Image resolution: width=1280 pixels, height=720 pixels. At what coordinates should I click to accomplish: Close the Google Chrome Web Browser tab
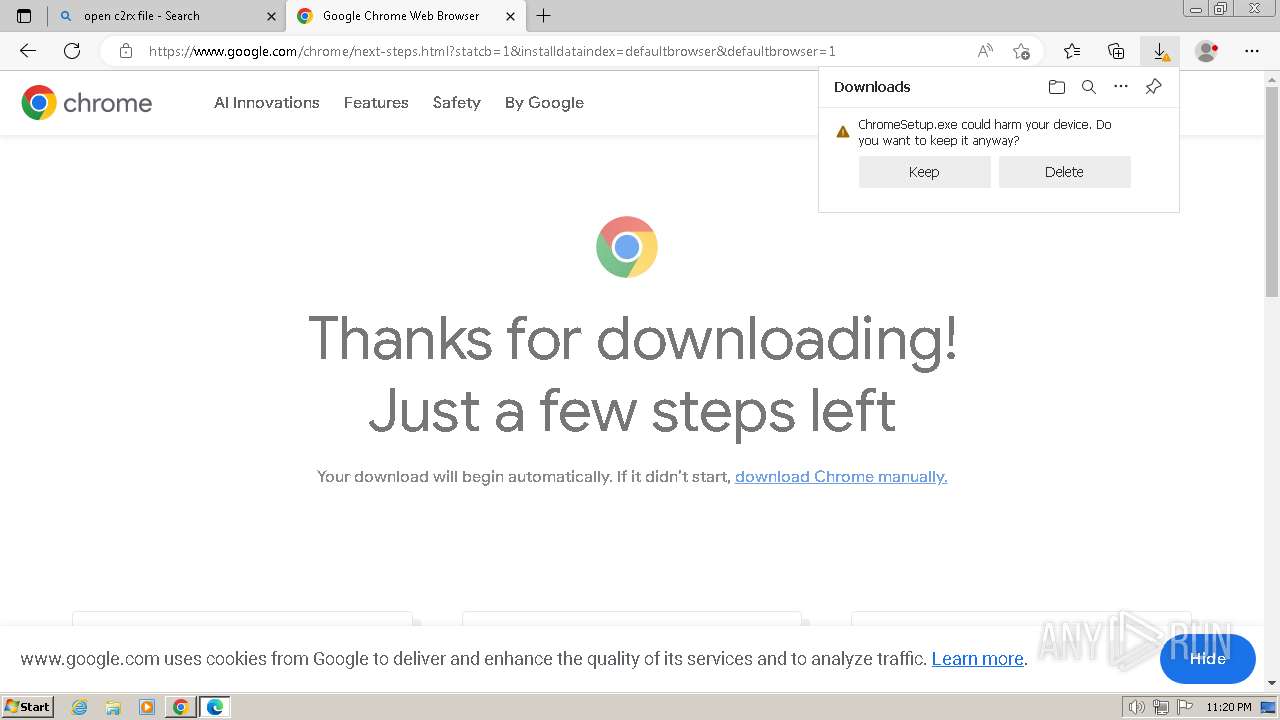tap(510, 16)
